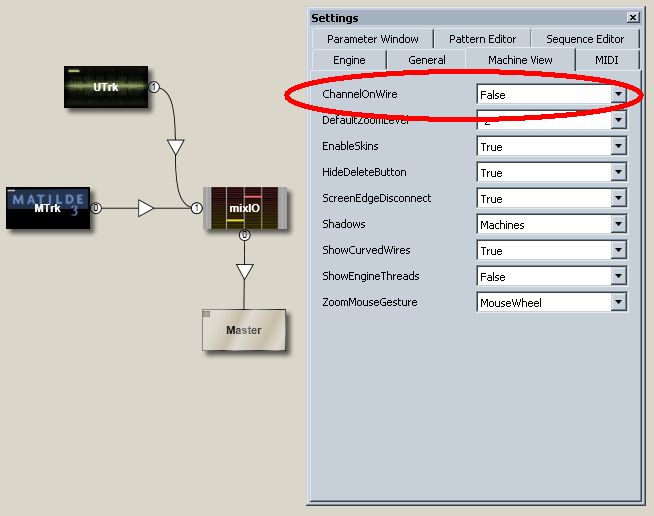Open the ChannelOnWire dropdown

tap(618, 95)
